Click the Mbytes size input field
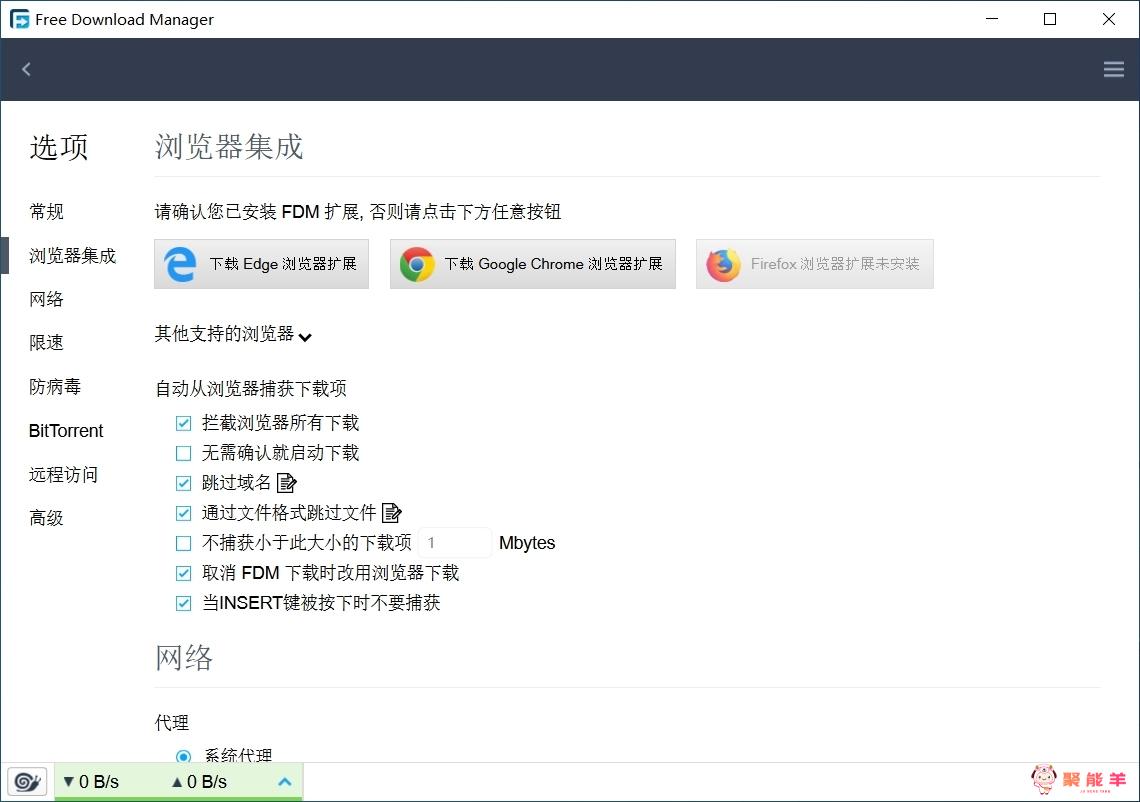 (456, 543)
